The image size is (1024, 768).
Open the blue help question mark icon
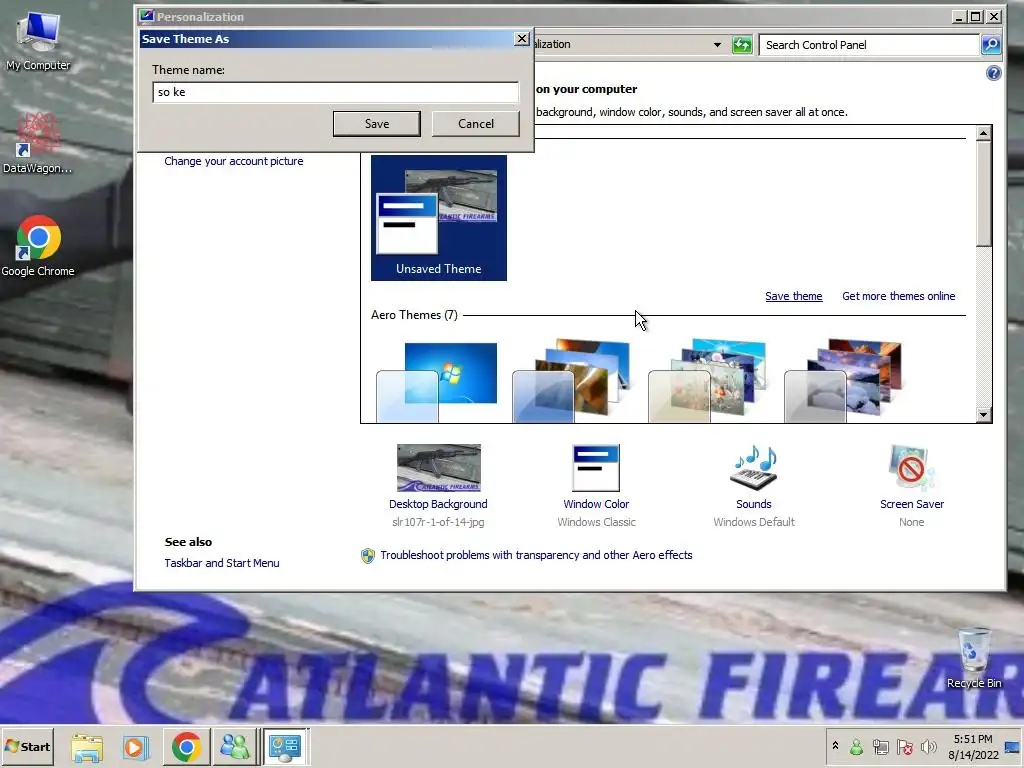tap(993, 73)
